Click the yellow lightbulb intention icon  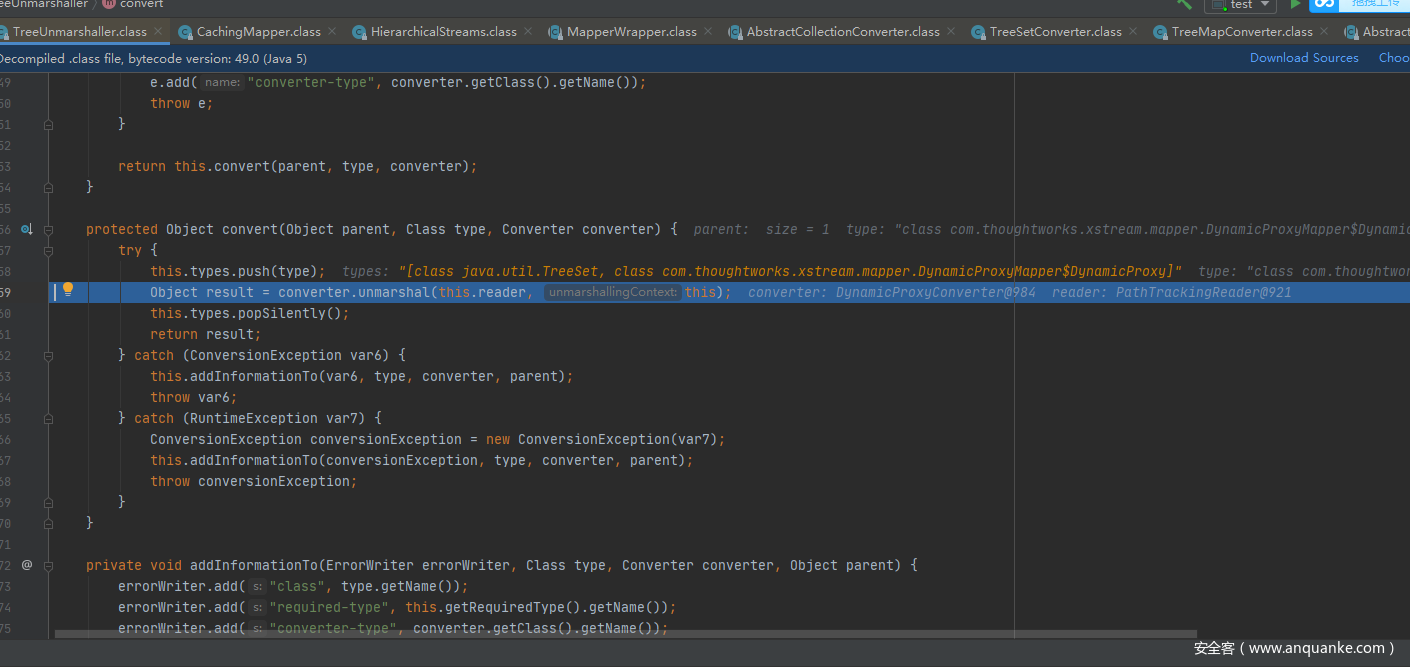click(68, 290)
